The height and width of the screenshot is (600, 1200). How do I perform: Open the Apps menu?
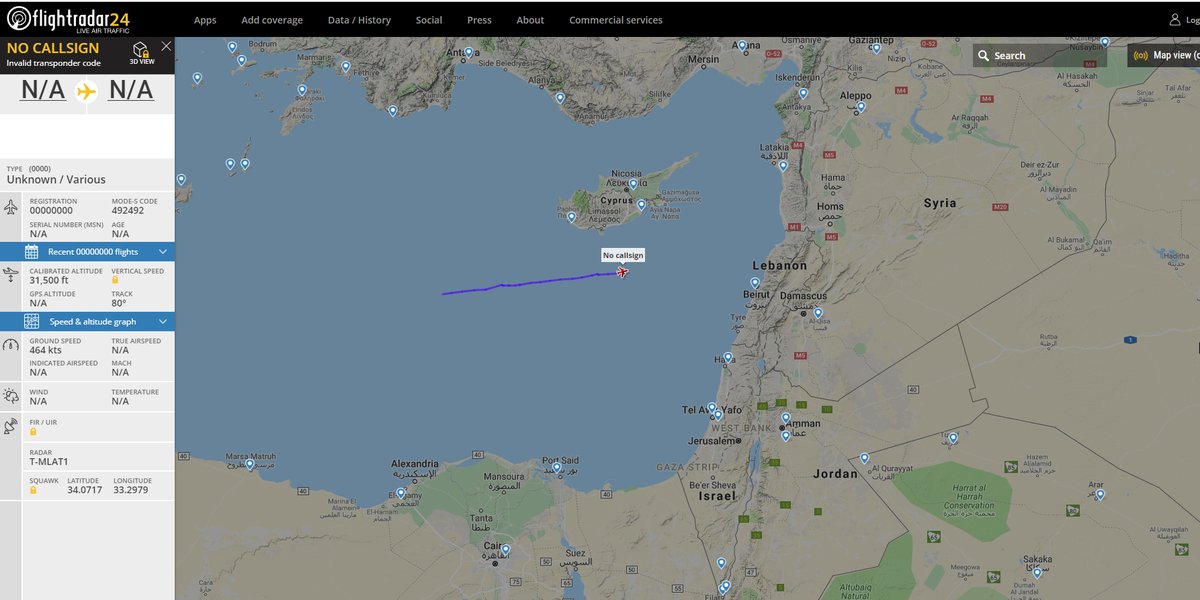(x=205, y=20)
